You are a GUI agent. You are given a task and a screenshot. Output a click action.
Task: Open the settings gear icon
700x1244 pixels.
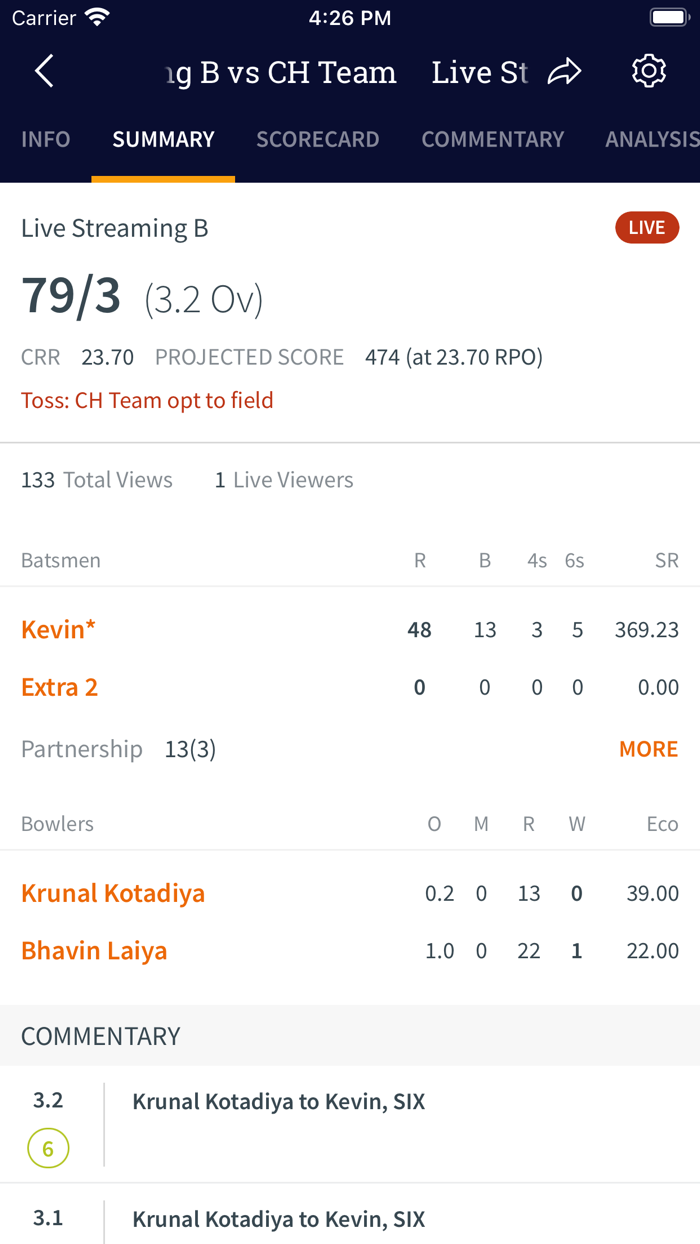[x=649, y=72]
